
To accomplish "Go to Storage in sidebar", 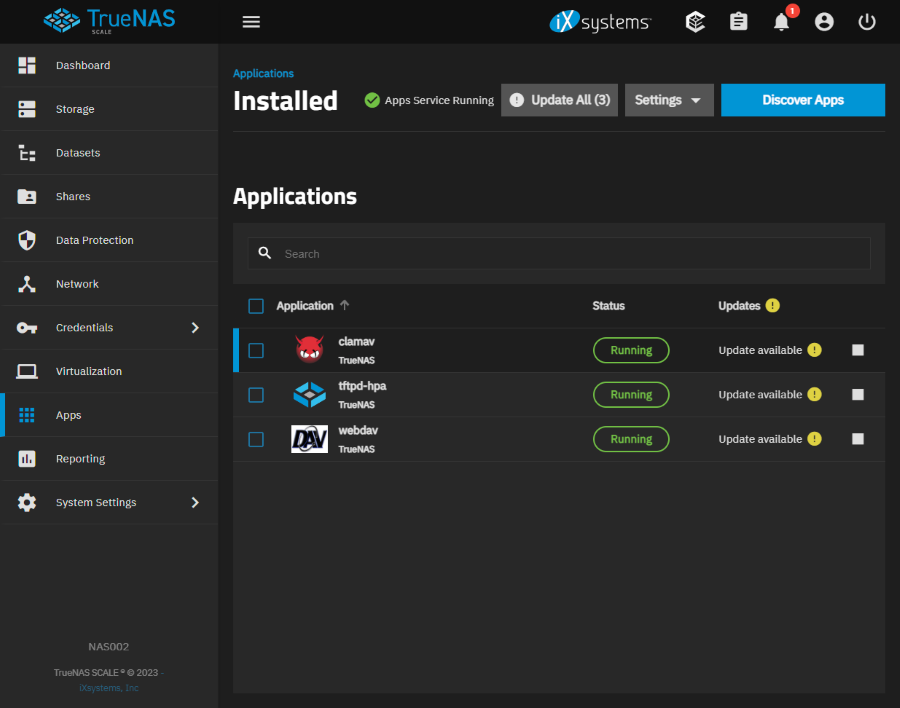I will point(75,109).
